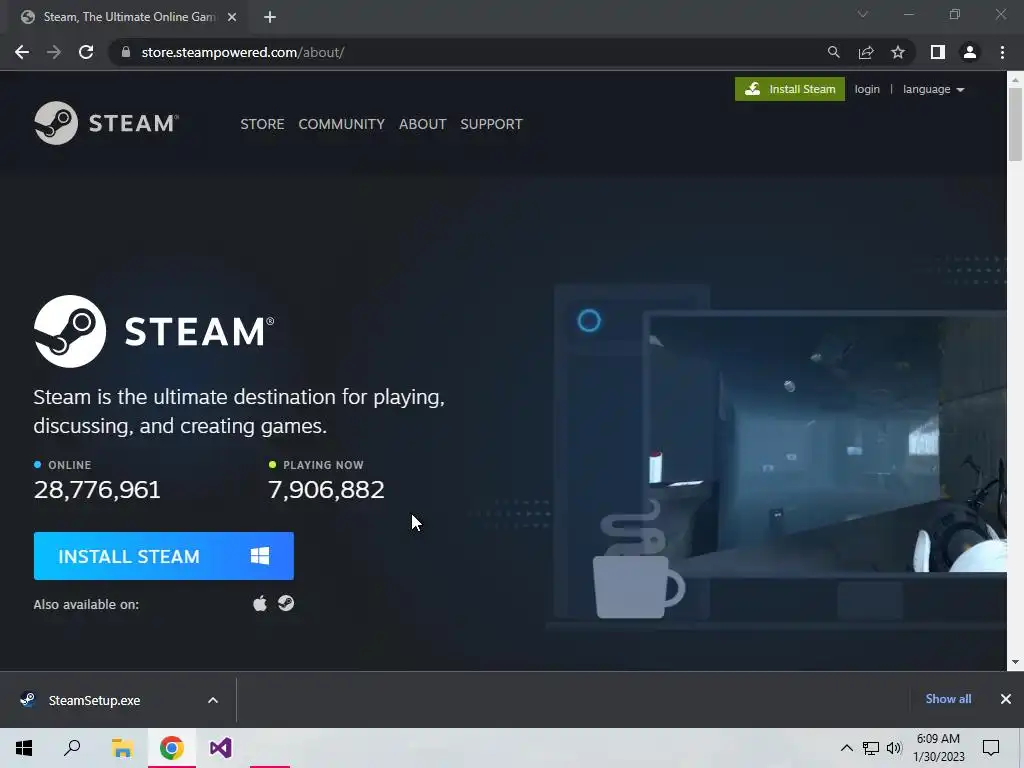Close the downloads bar

click(1006, 699)
